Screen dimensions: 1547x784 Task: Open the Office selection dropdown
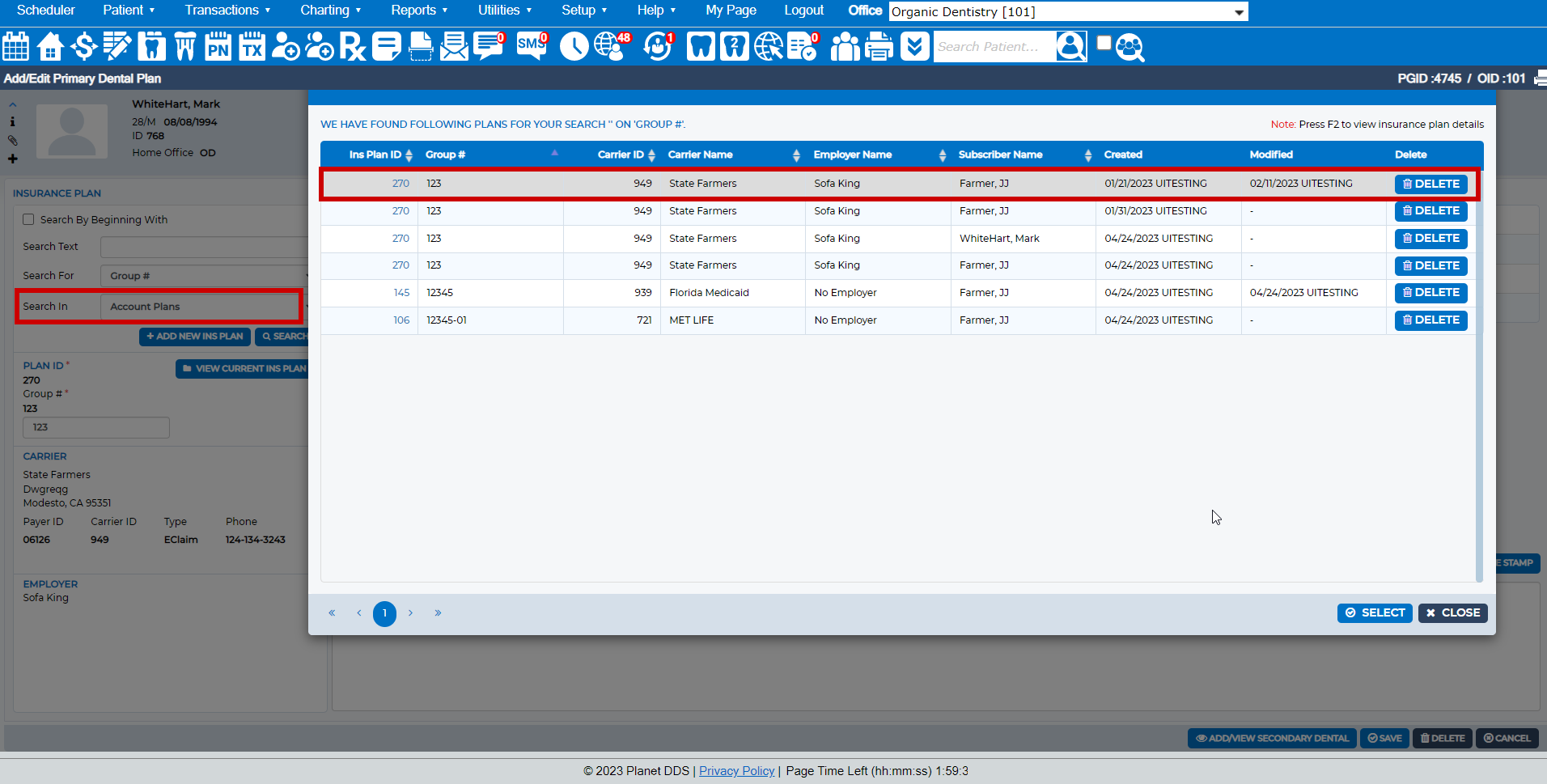tap(1068, 11)
